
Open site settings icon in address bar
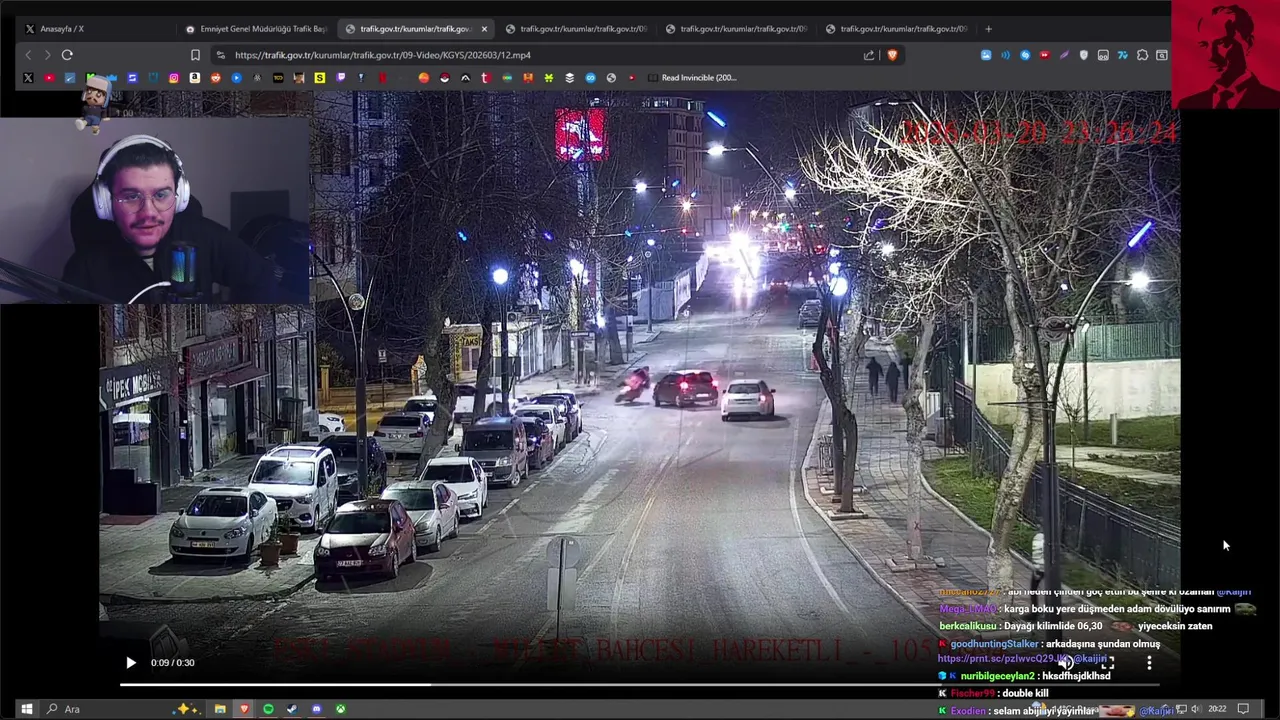click(x=221, y=55)
